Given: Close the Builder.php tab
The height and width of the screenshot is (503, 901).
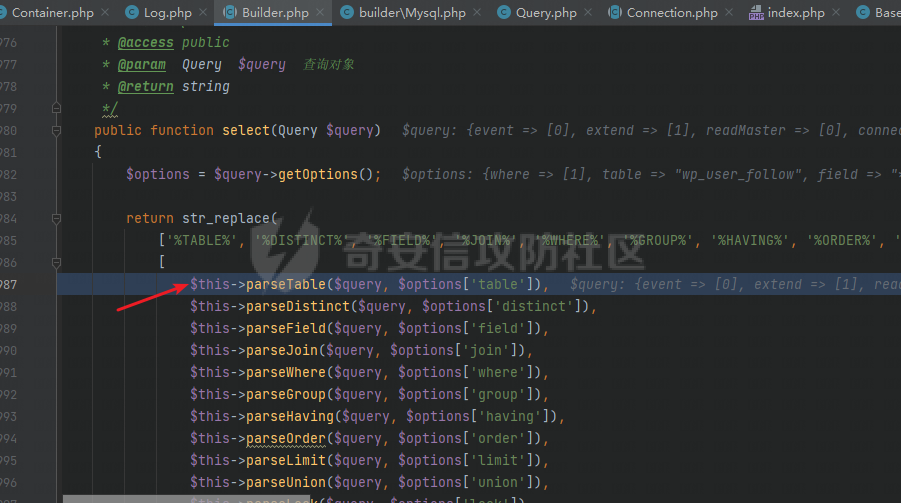Looking at the screenshot, I should (x=320, y=13).
